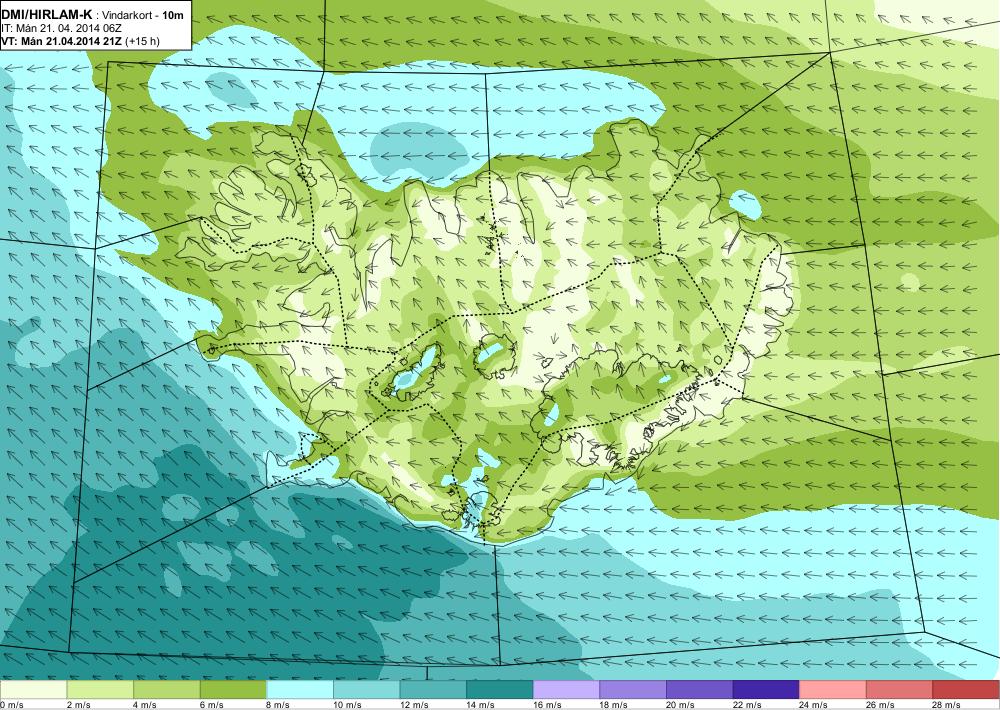
Task: Select the "28 m/s" legend label
Action: [x=947, y=705]
